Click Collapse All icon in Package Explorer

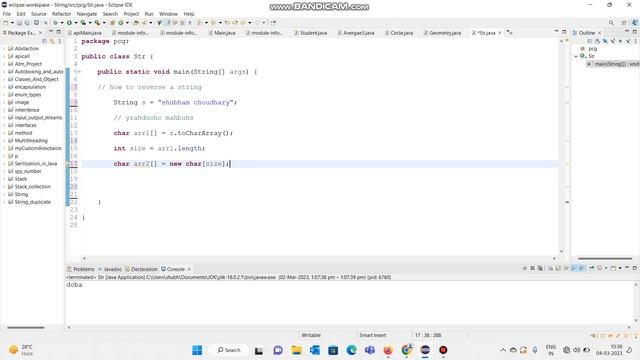point(45,41)
